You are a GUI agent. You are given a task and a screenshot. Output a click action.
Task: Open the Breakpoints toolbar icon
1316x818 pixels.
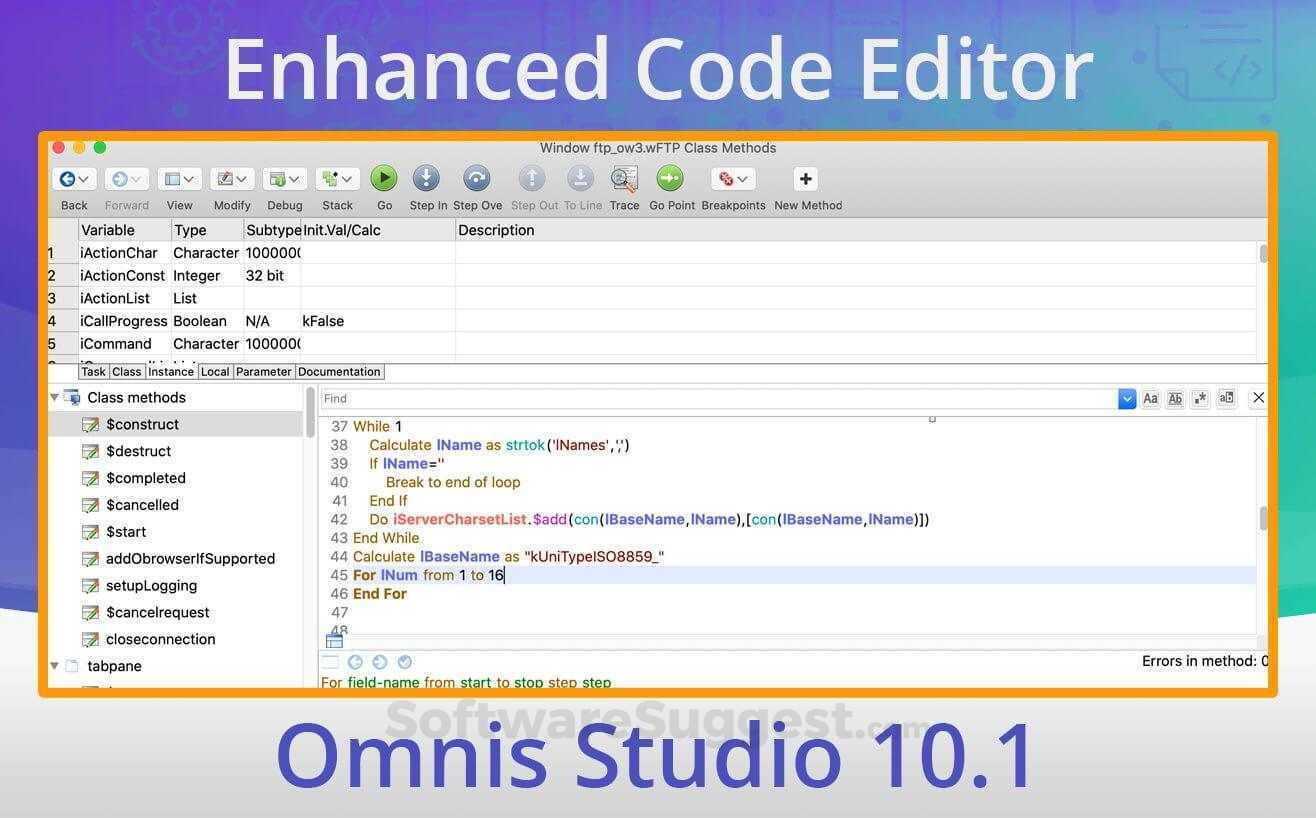point(733,178)
